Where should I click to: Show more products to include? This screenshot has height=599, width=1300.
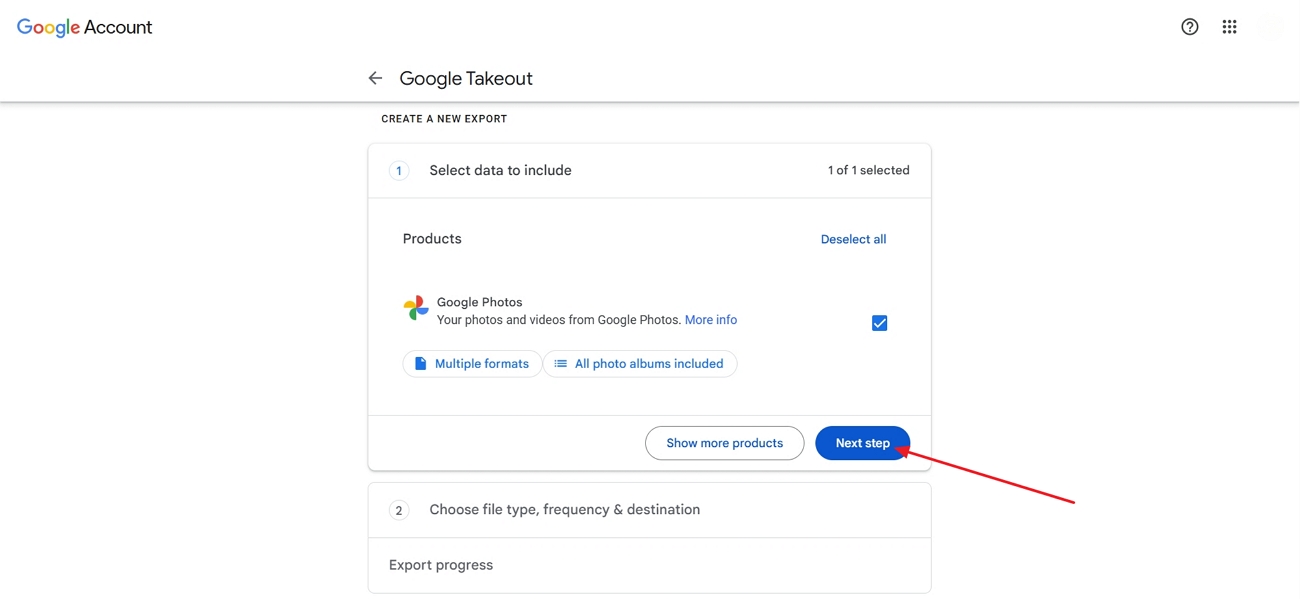point(724,443)
